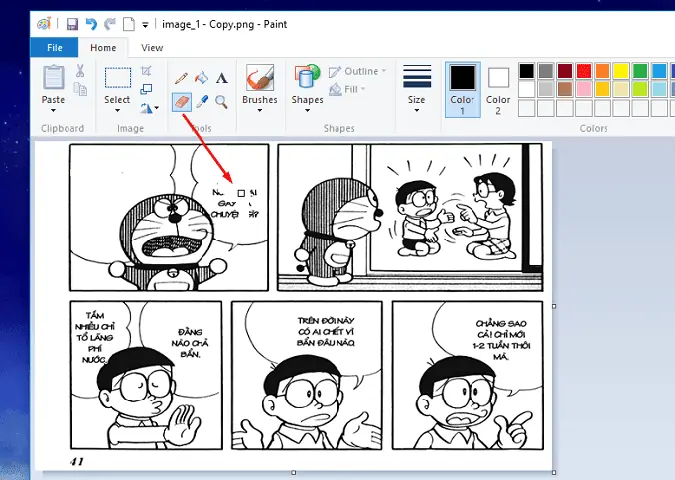Pick the light gray color swatch
This screenshot has height=480, width=675.
(545, 89)
